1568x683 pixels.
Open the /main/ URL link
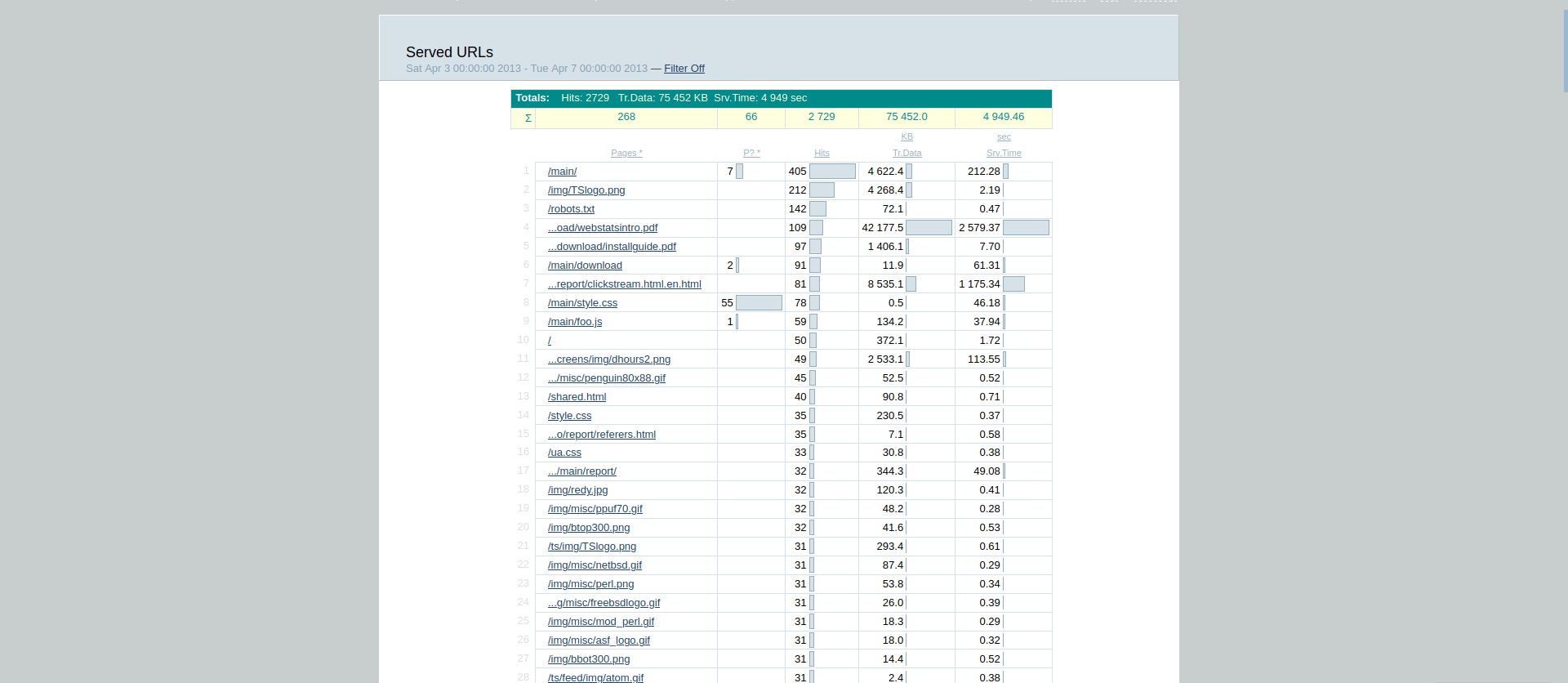[562, 172]
